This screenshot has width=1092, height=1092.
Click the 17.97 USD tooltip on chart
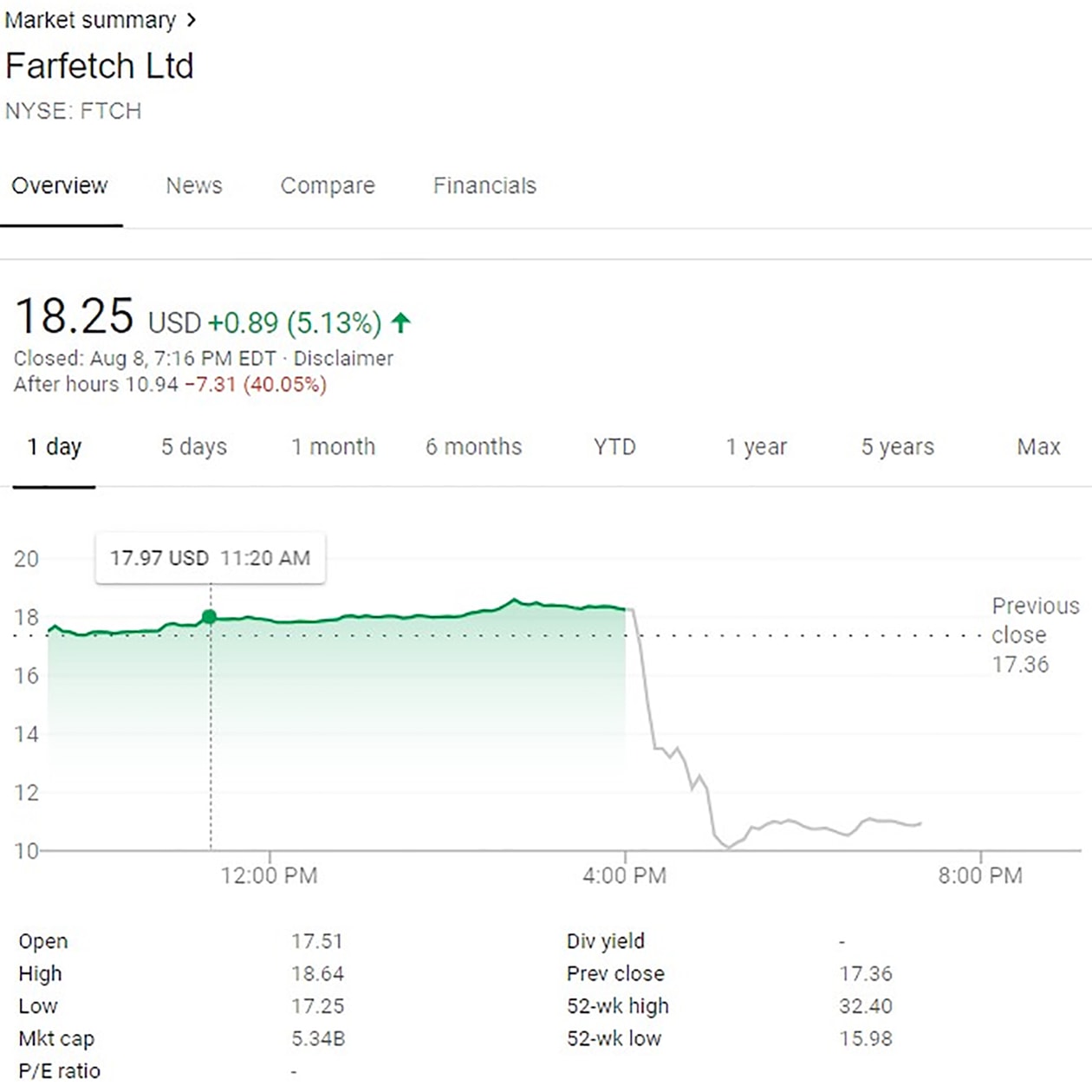pyautogui.click(x=209, y=558)
